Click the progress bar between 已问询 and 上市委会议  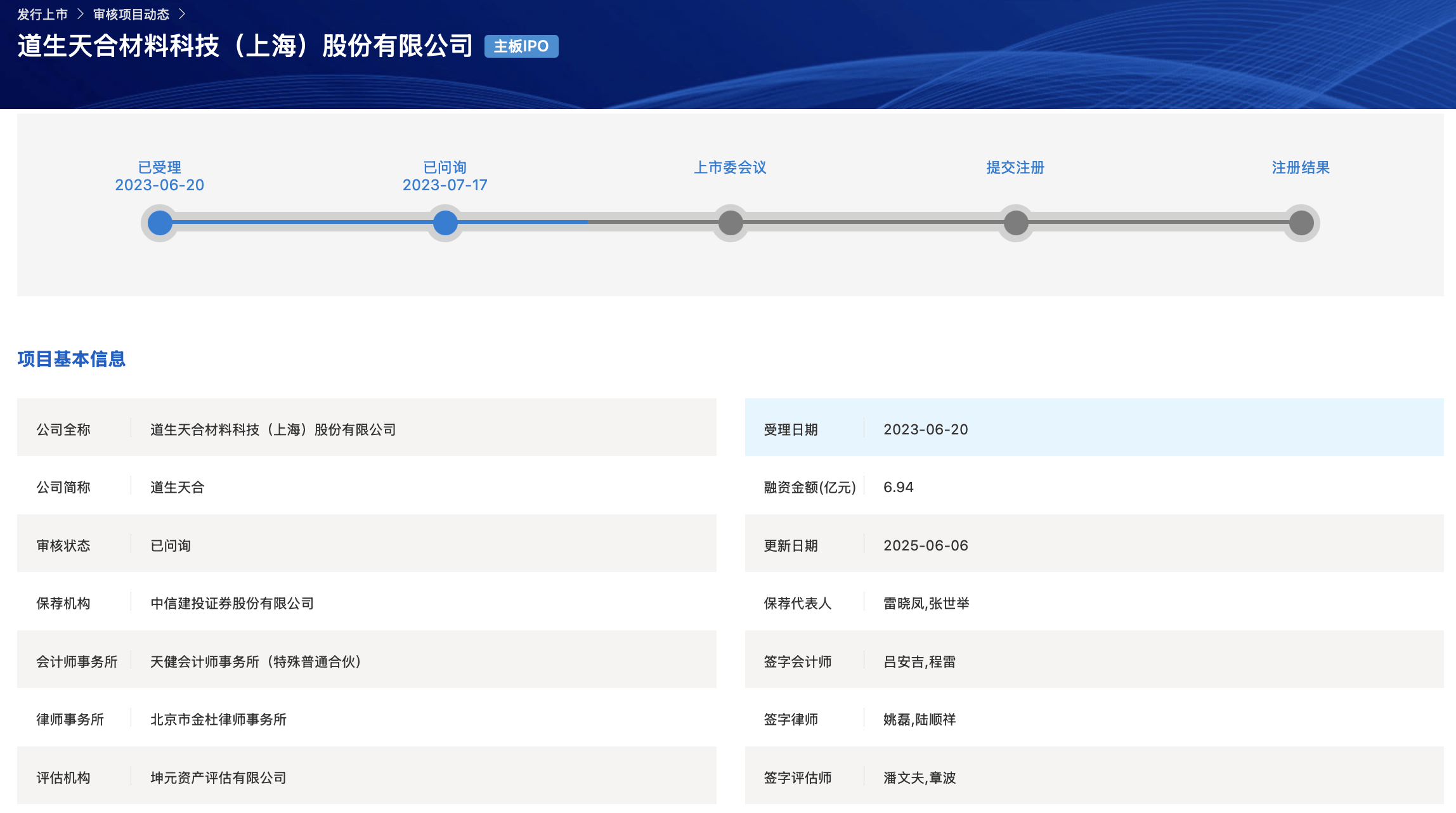point(588,222)
